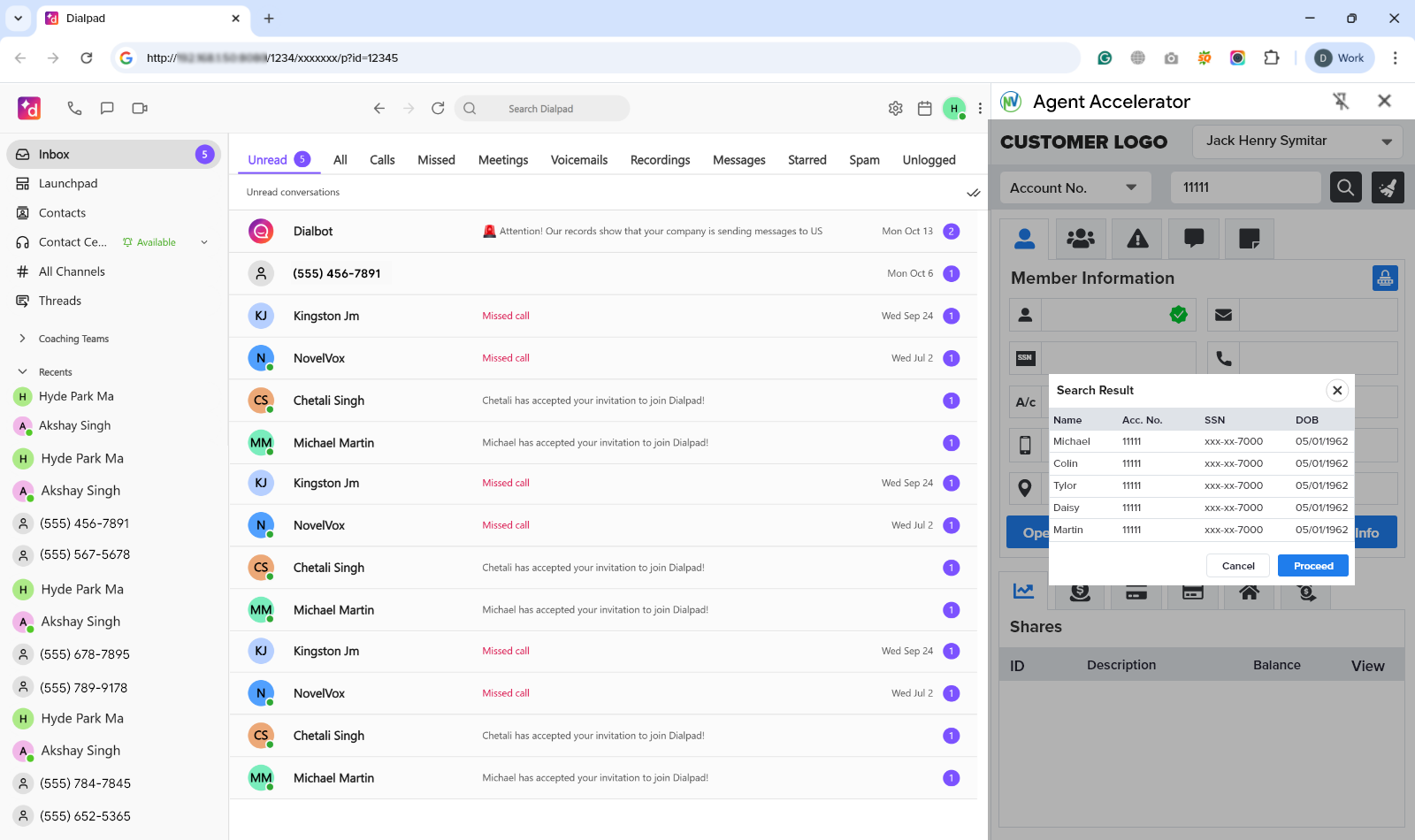Reload the browser page

point(87,58)
